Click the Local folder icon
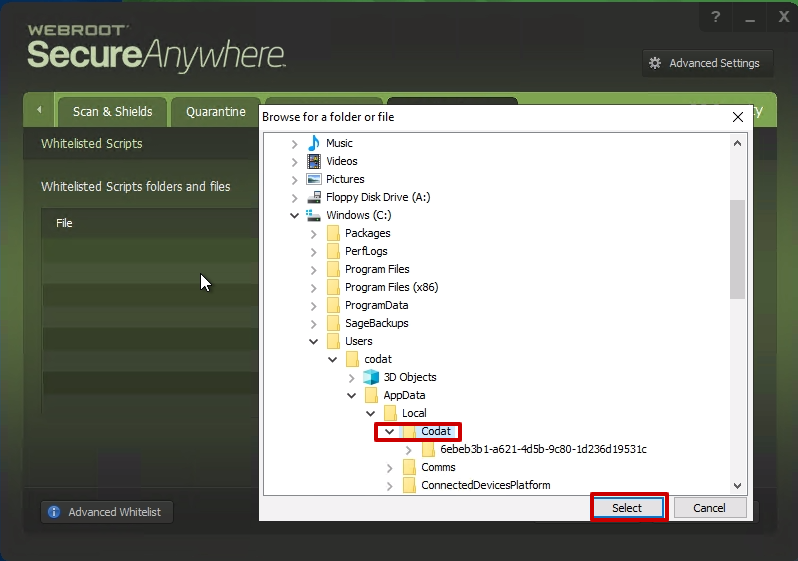 [390, 413]
